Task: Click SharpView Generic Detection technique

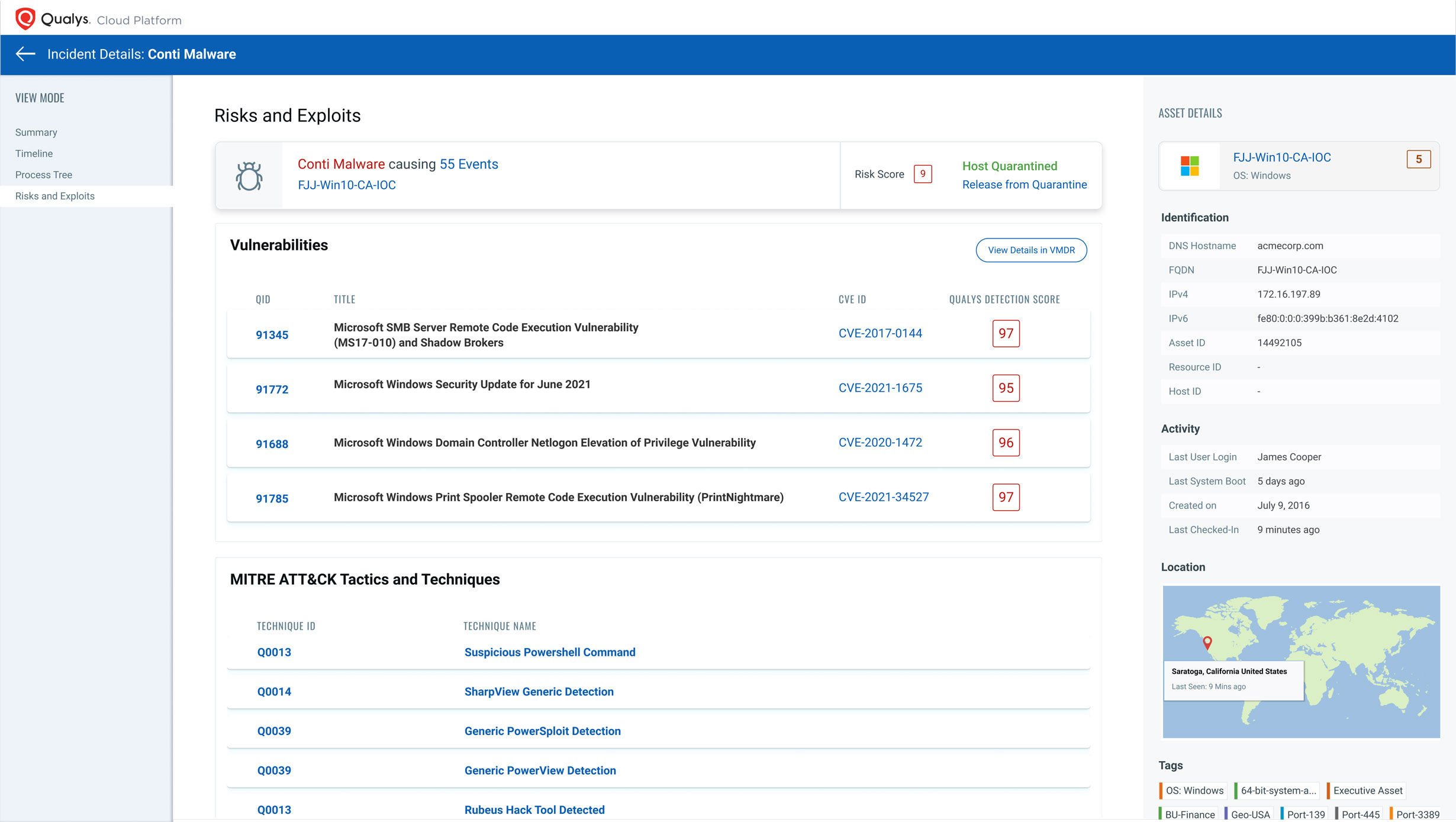Action: (539, 691)
